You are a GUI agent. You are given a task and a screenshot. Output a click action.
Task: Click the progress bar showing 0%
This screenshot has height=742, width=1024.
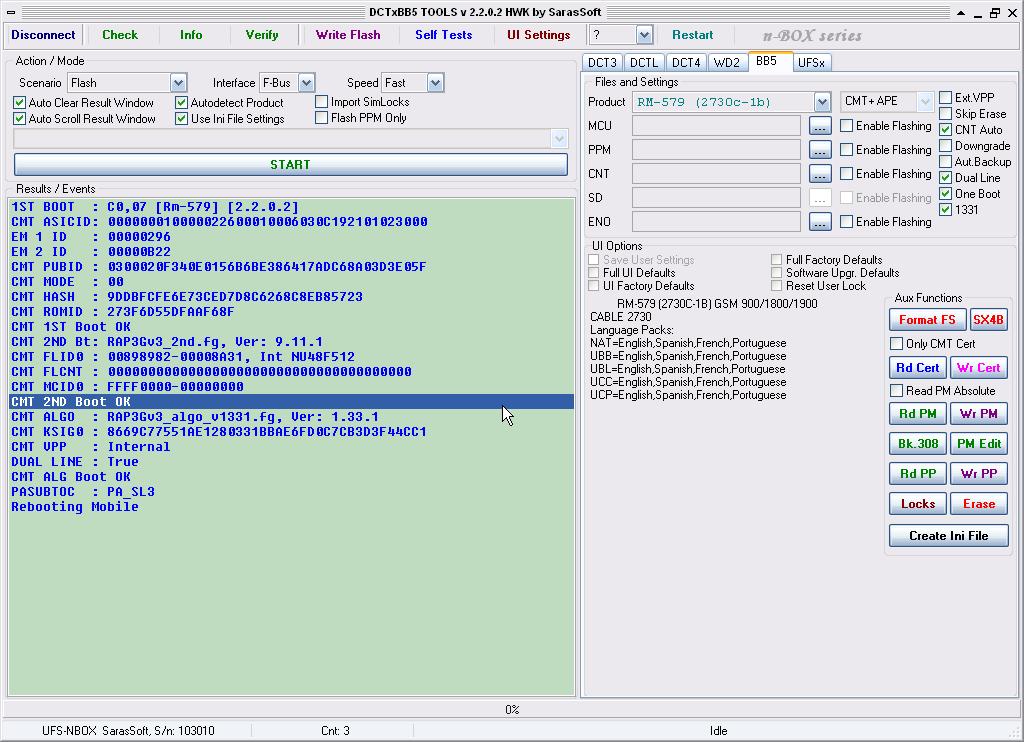[512, 709]
